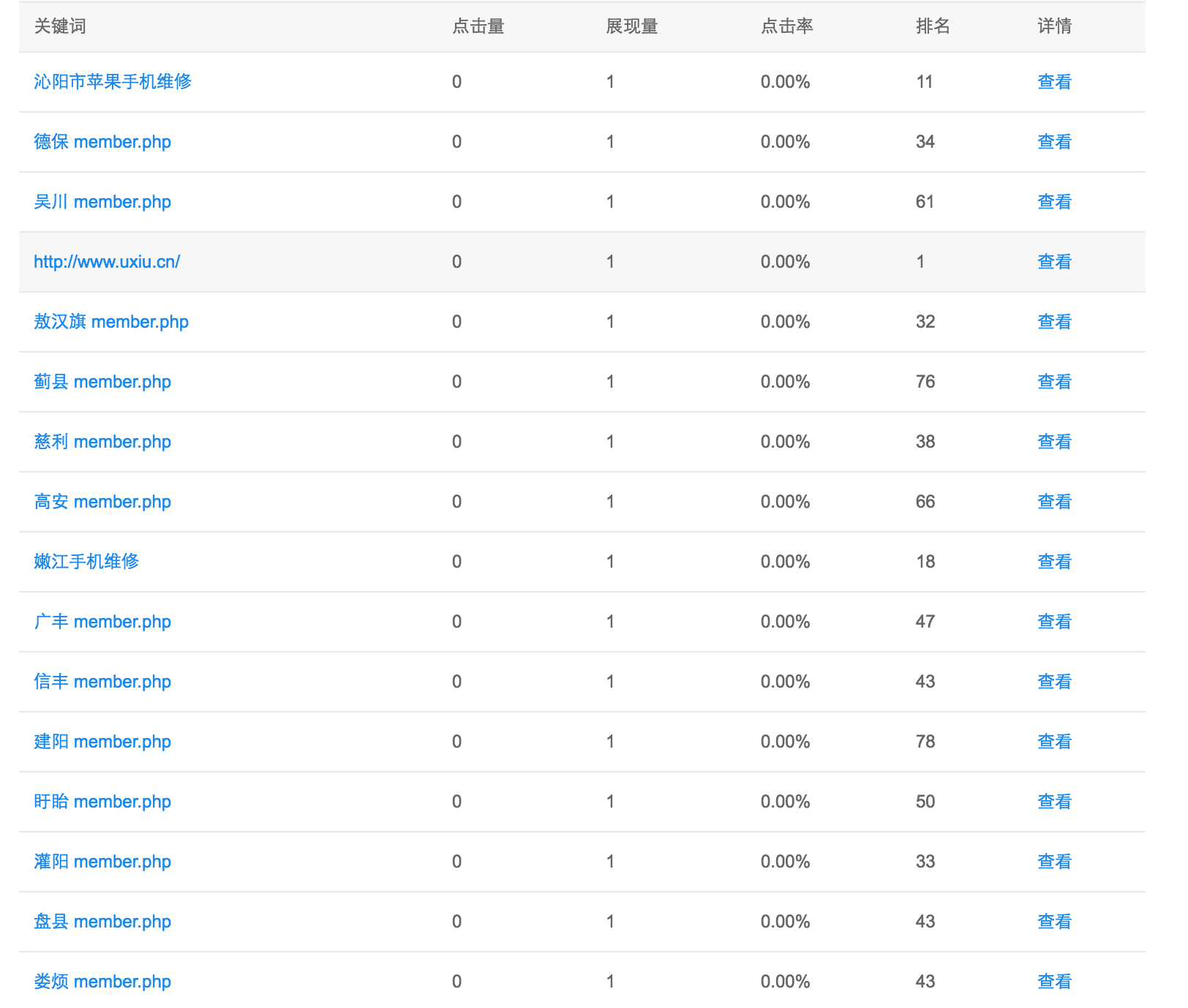Click 查看 for 沁阳市苹果手机维修 row
This screenshot has height=1008, width=1188.
pos(1054,82)
